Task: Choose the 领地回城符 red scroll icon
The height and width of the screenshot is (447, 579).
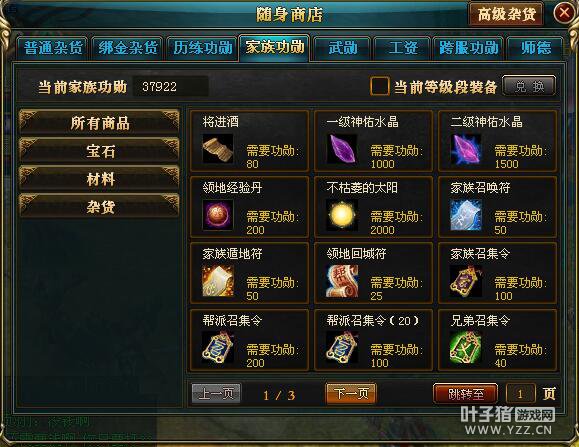Action: [x=342, y=281]
